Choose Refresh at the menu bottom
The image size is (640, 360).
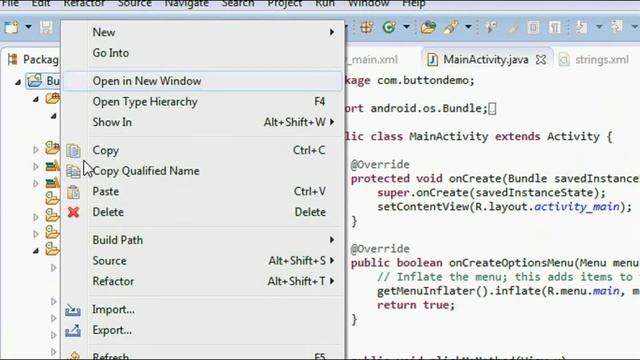click(x=202, y=355)
